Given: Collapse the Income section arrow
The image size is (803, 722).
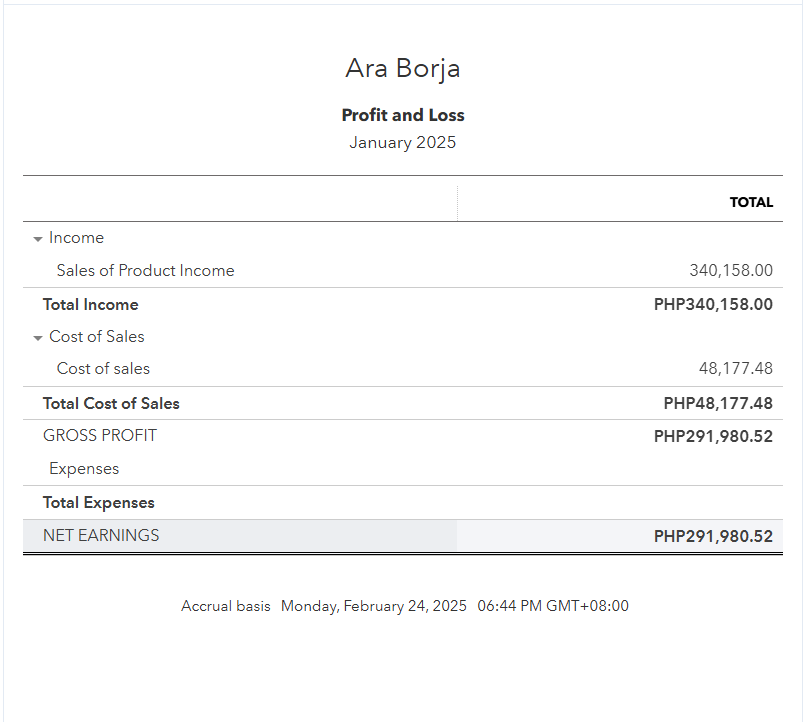Looking at the screenshot, I should (x=38, y=239).
